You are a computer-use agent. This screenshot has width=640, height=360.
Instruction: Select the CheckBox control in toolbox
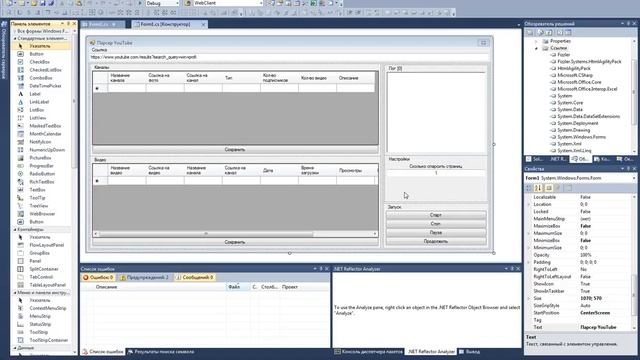(40, 62)
